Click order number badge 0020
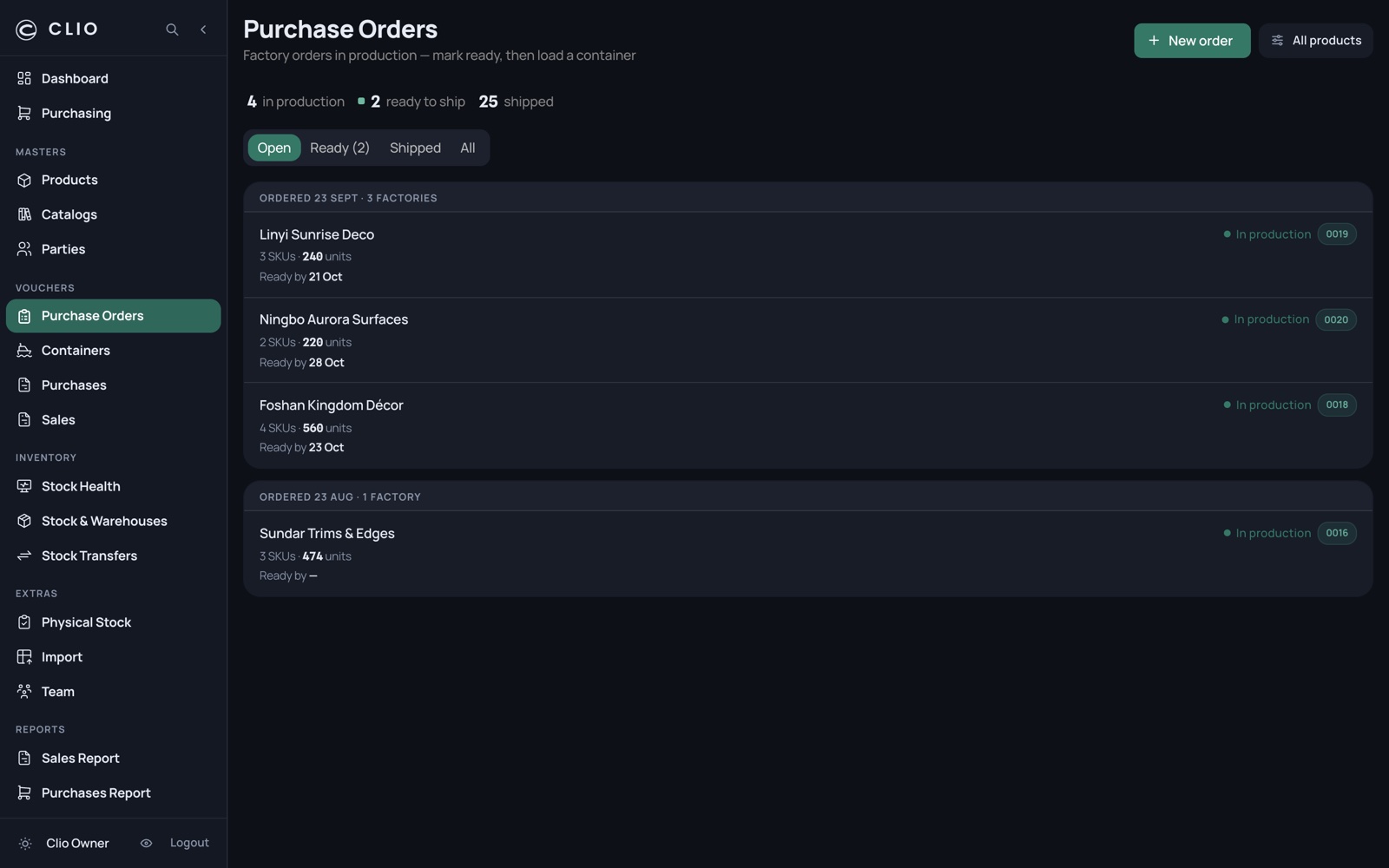This screenshot has height=868, width=1389. click(x=1336, y=320)
